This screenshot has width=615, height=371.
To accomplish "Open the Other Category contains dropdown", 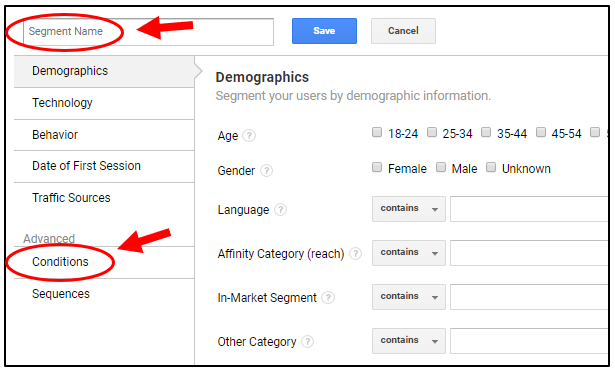I will tap(409, 341).
